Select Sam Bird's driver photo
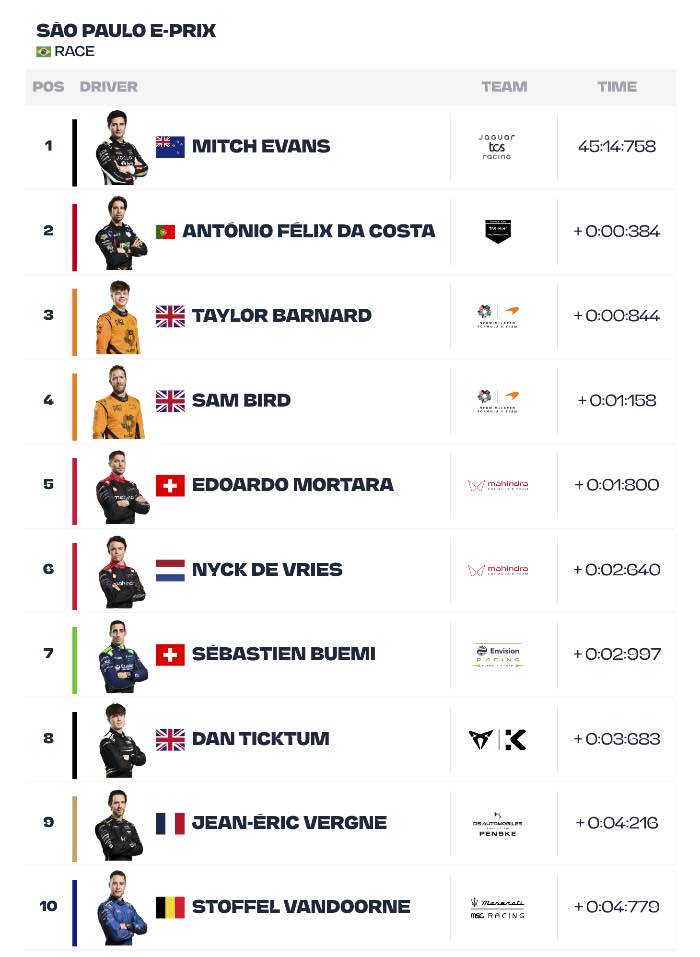The height and width of the screenshot is (957, 700). [x=119, y=402]
